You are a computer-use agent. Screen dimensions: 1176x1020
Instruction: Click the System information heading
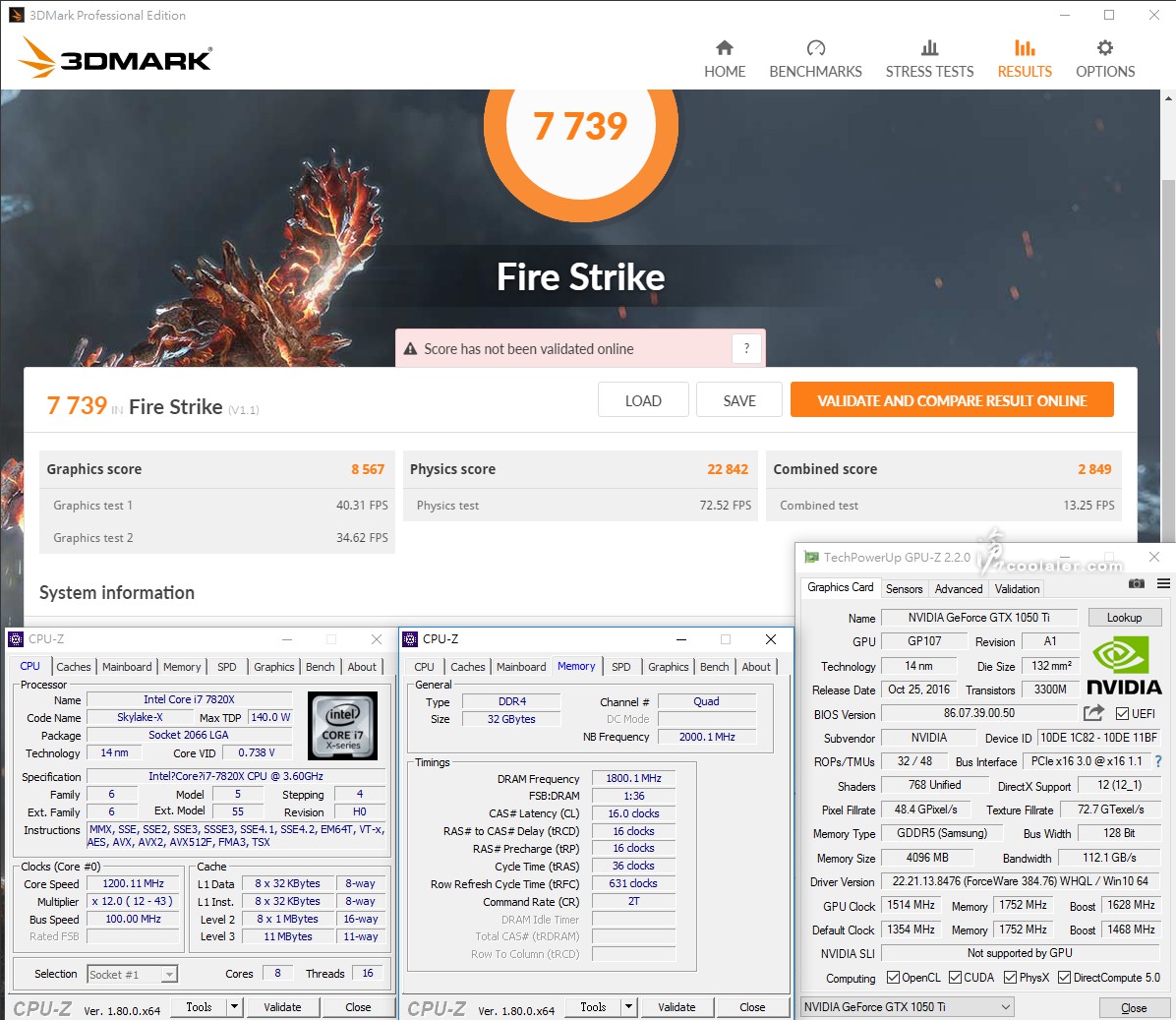(117, 592)
